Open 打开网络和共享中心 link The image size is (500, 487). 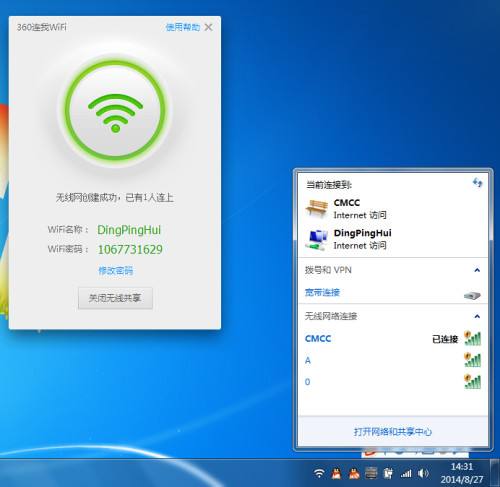point(393,432)
